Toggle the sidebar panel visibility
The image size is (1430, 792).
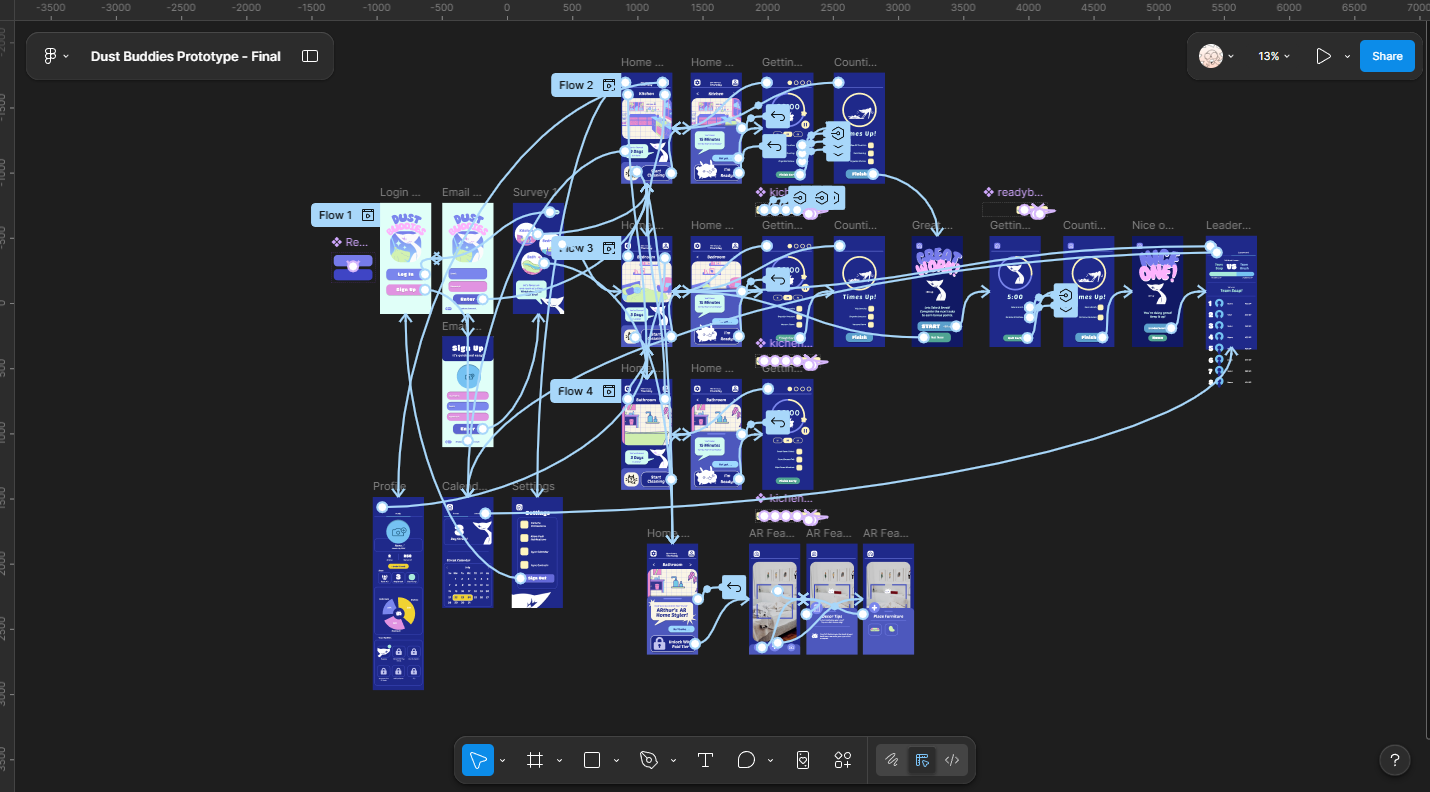[x=310, y=56]
